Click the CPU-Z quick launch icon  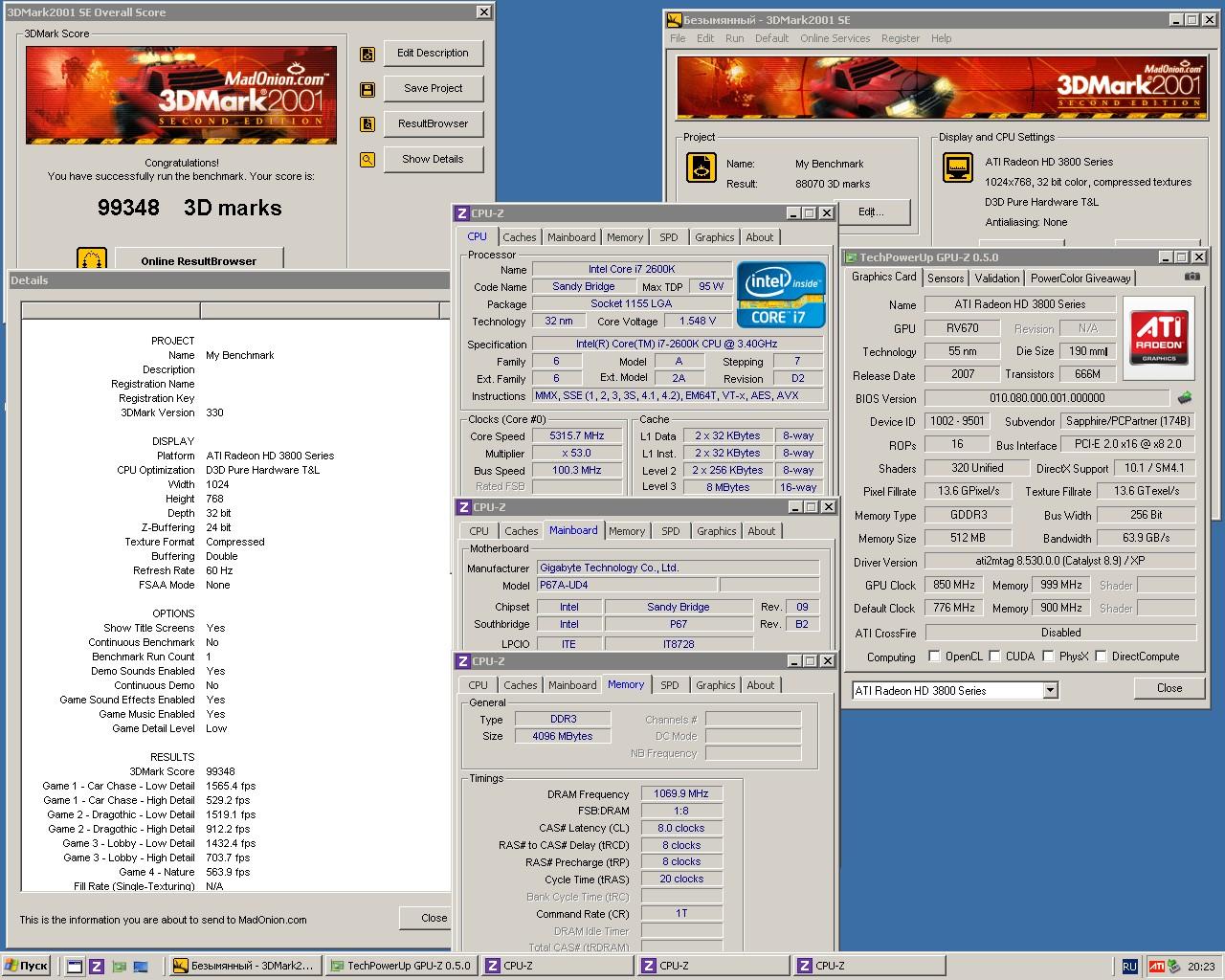96,967
